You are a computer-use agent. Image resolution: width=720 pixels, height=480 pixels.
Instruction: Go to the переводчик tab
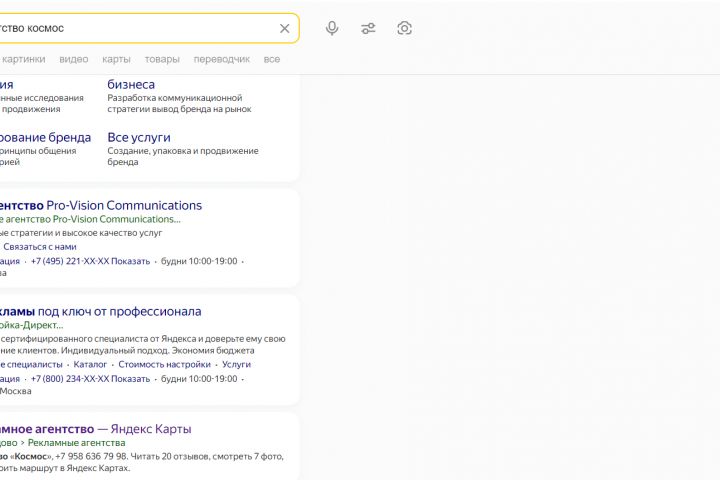(222, 59)
